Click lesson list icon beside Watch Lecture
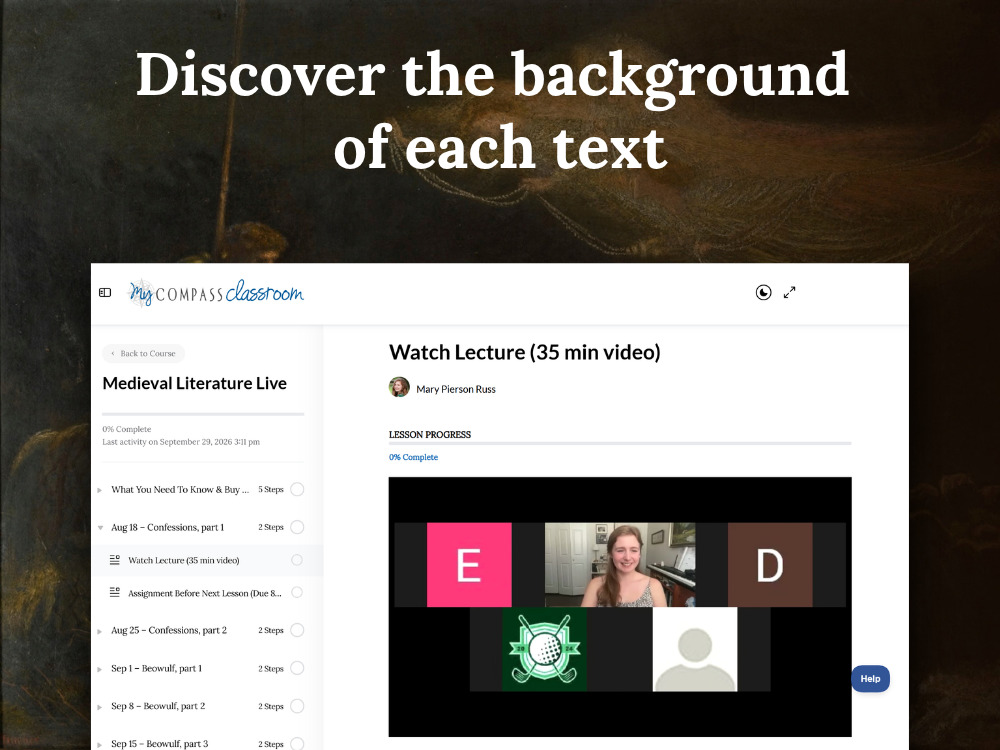Image resolution: width=1000 pixels, height=750 pixels. [115, 560]
